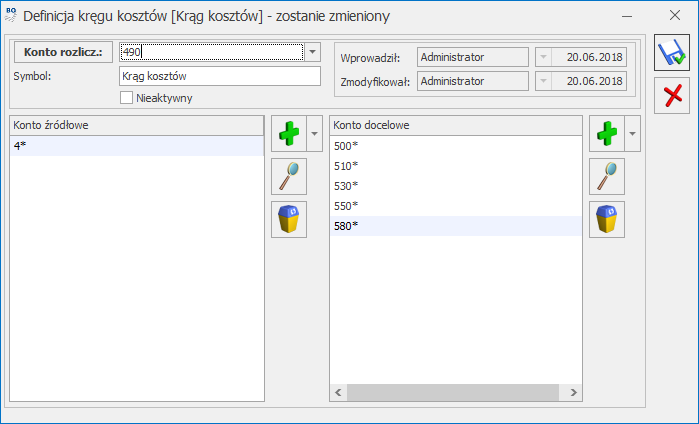Click the Symbol field with Krąg kosztów
This screenshot has height=424, width=699.
coord(218,76)
